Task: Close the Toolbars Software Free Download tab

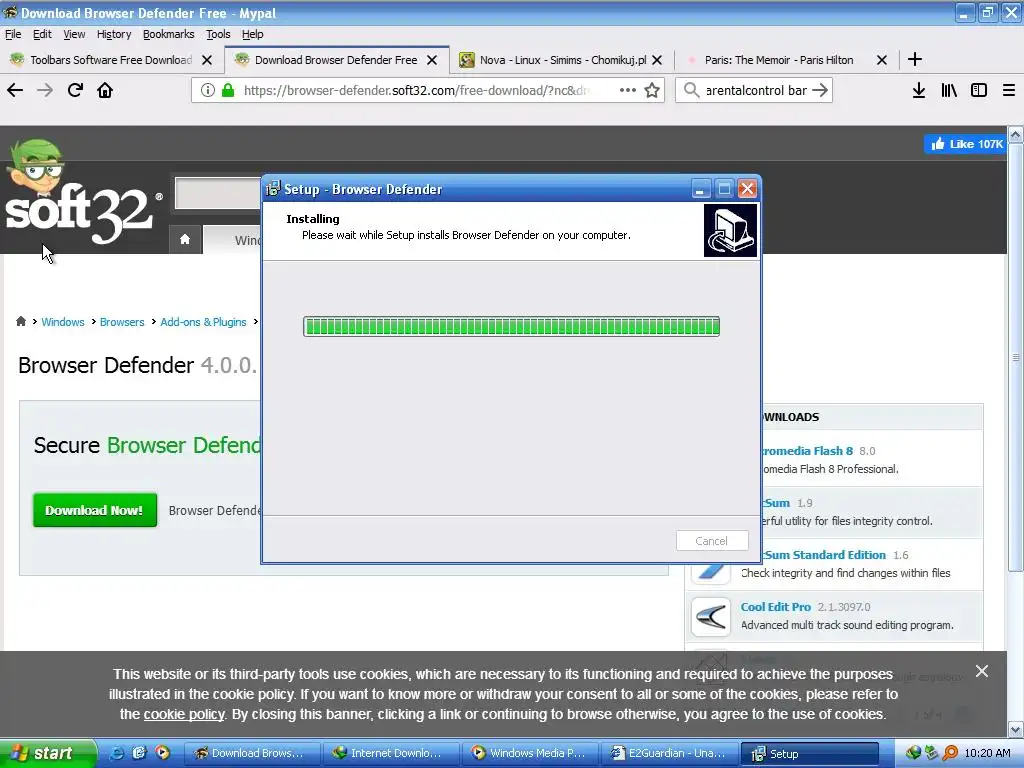Action: click(x=207, y=60)
